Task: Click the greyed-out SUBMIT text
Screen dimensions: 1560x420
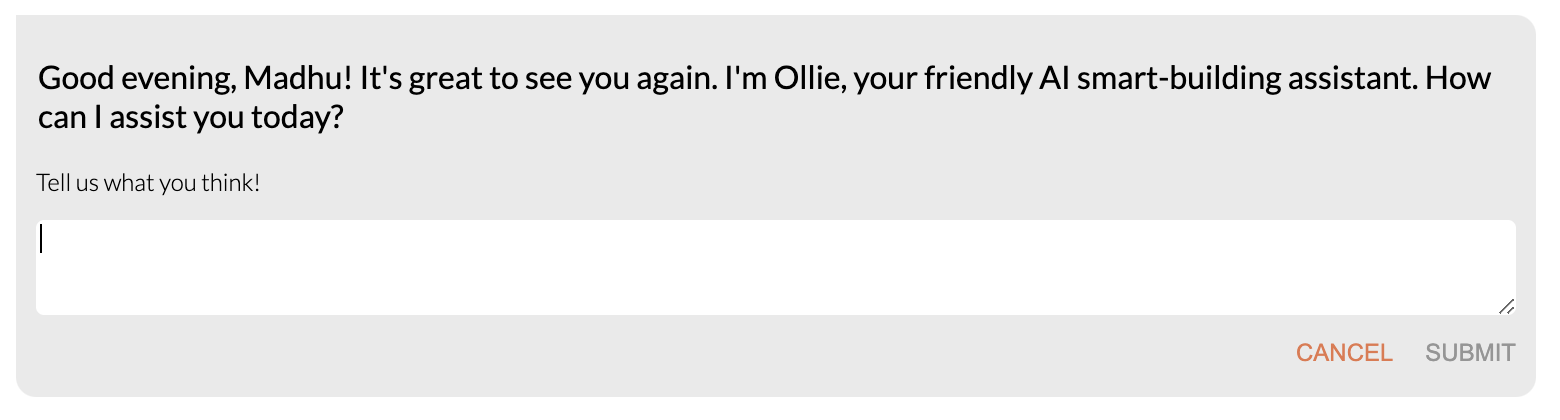Action: 1470,353
